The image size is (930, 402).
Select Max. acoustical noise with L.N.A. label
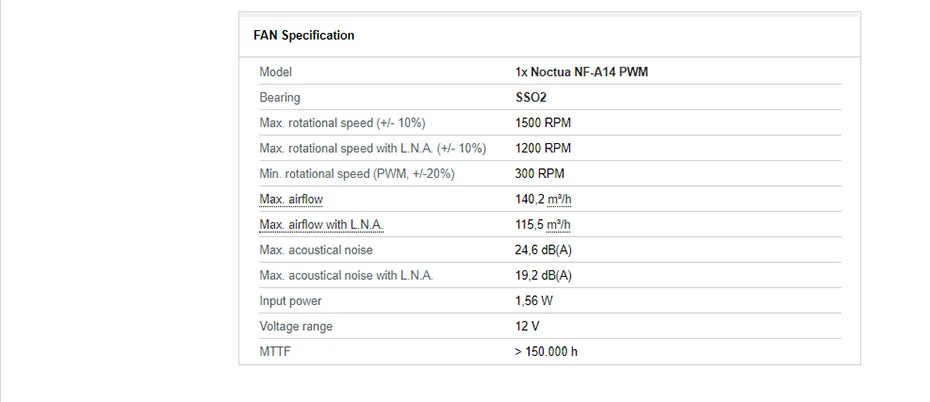pos(346,275)
